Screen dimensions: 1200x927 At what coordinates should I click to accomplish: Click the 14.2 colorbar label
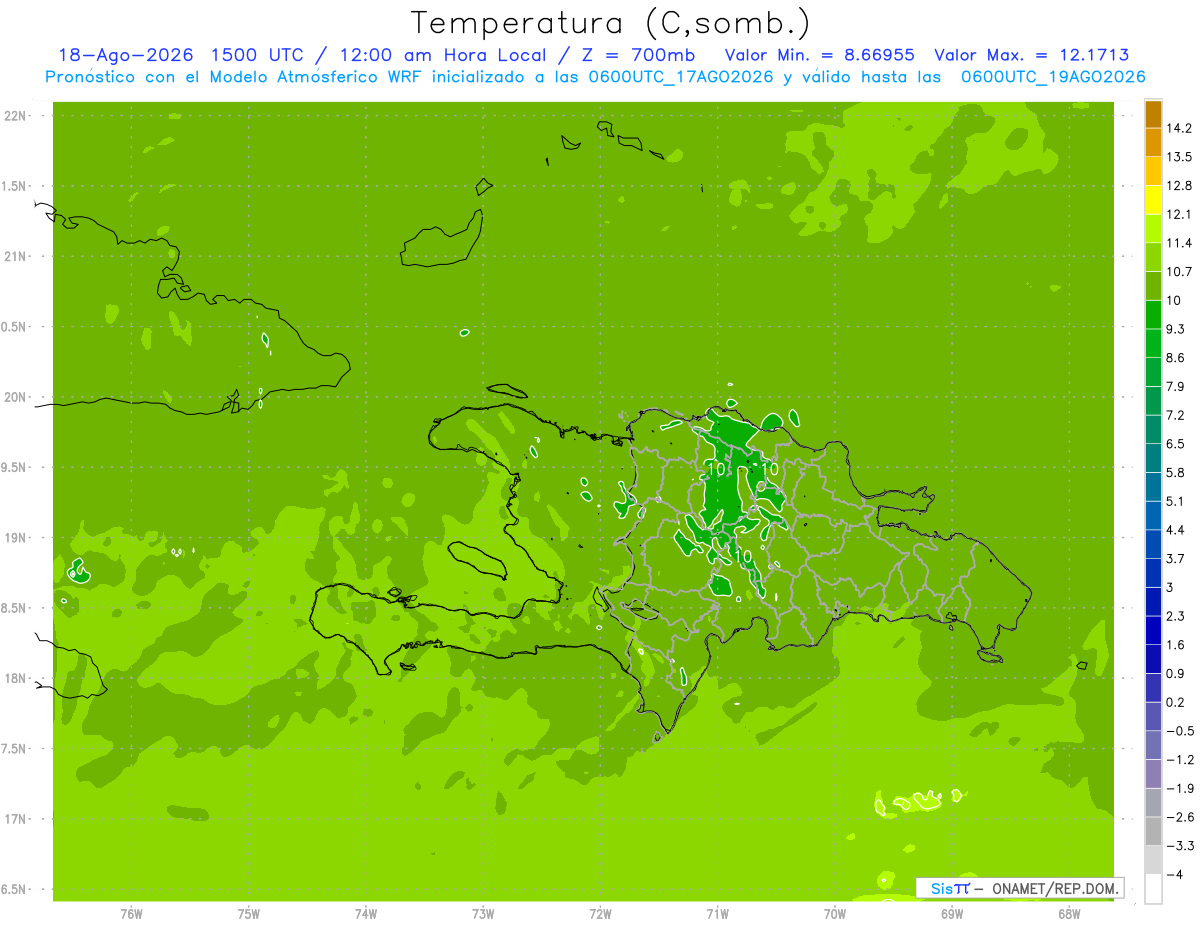(1178, 128)
